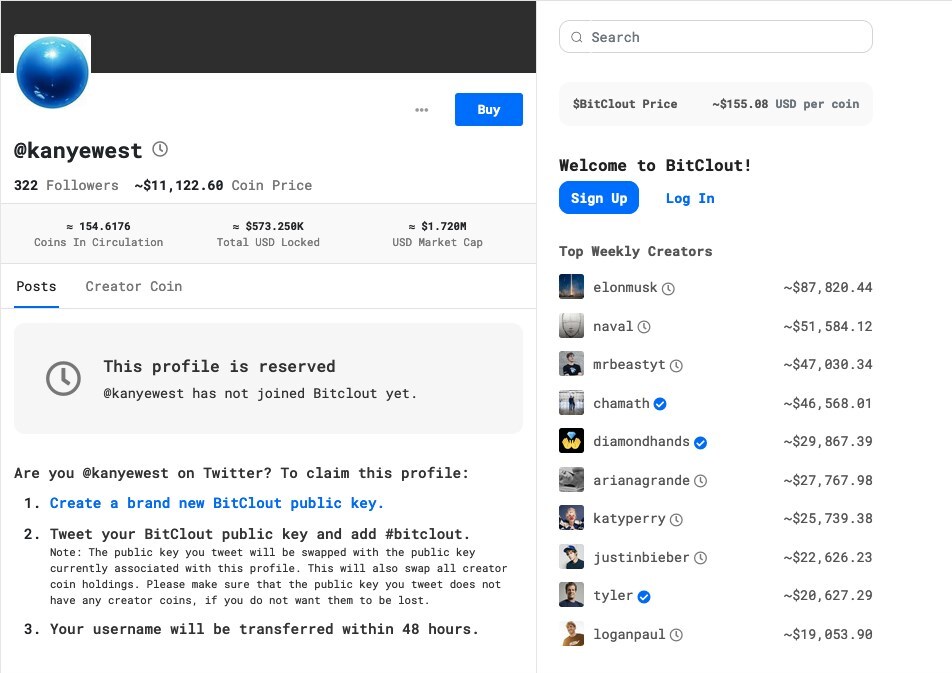Viewport: 952px width, 673px height.
Task: Click the clock icon beside naval
Action: (x=644, y=327)
